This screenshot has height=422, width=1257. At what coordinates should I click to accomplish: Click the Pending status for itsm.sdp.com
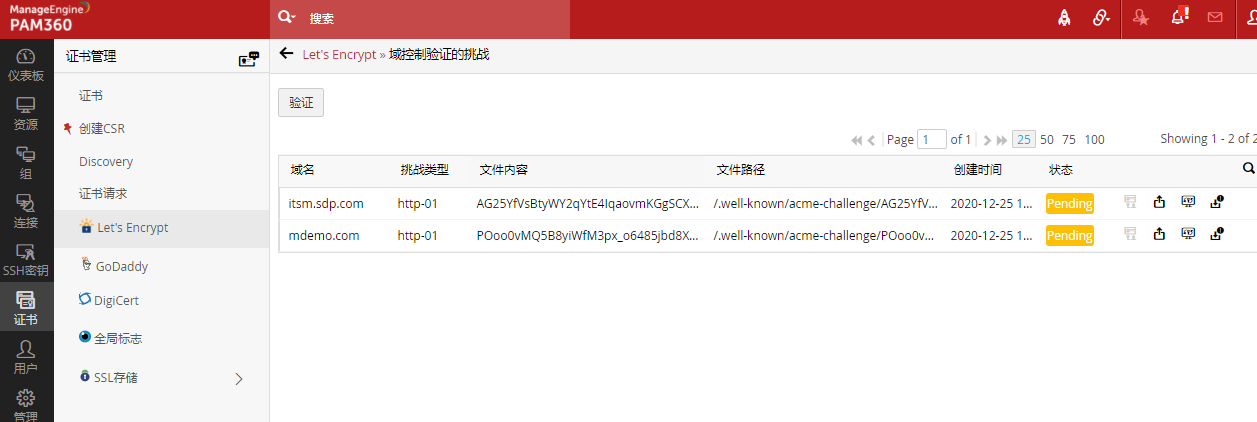click(x=1070, y=204)
